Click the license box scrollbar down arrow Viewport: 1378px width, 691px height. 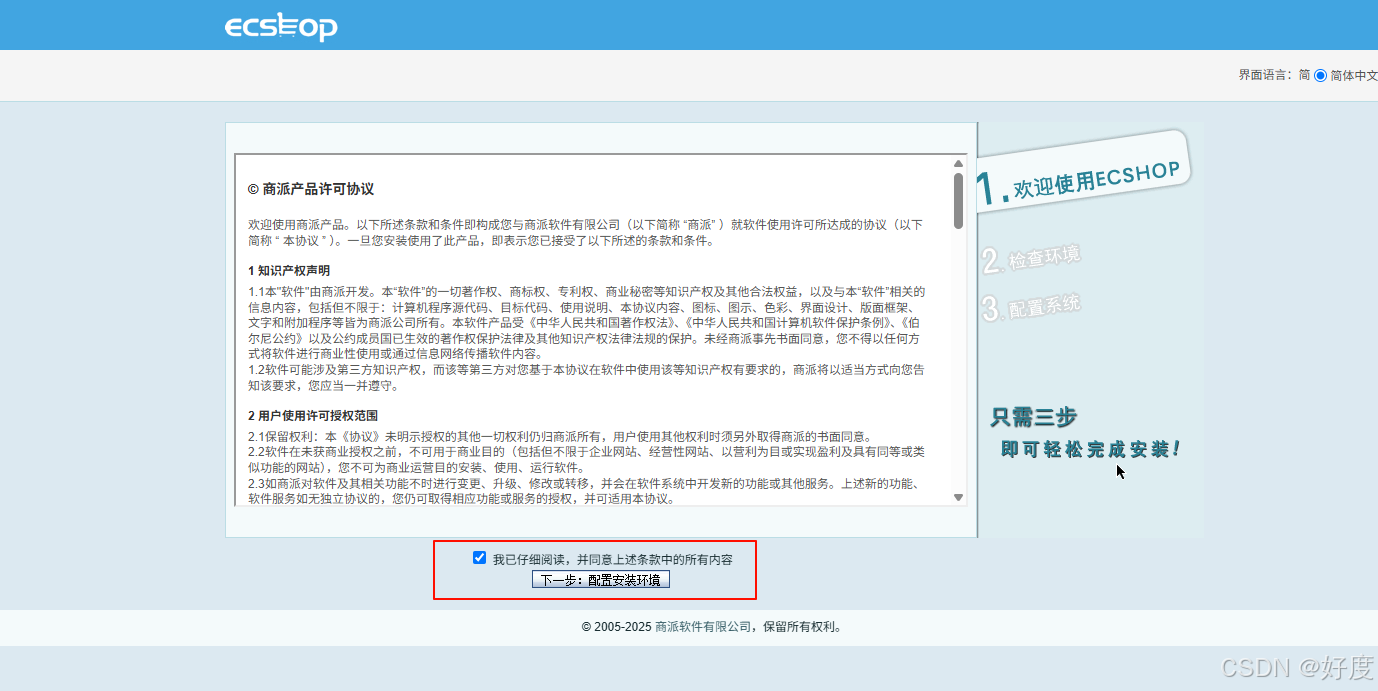coord(958,497)
